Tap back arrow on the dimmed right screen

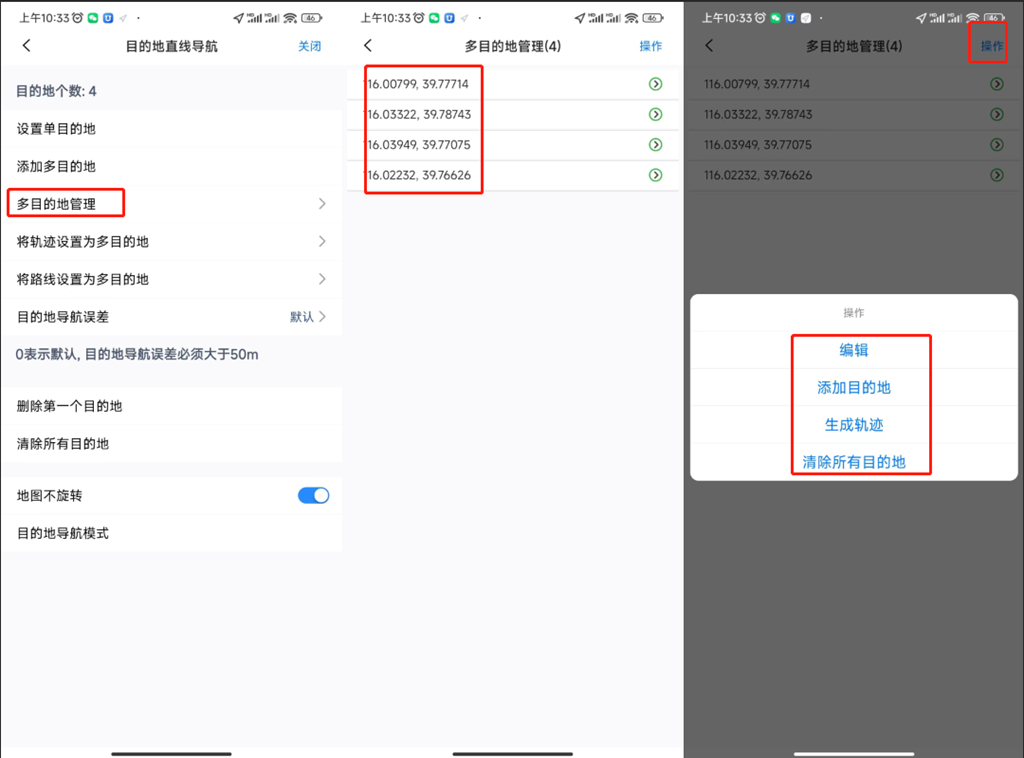point(709,46)
